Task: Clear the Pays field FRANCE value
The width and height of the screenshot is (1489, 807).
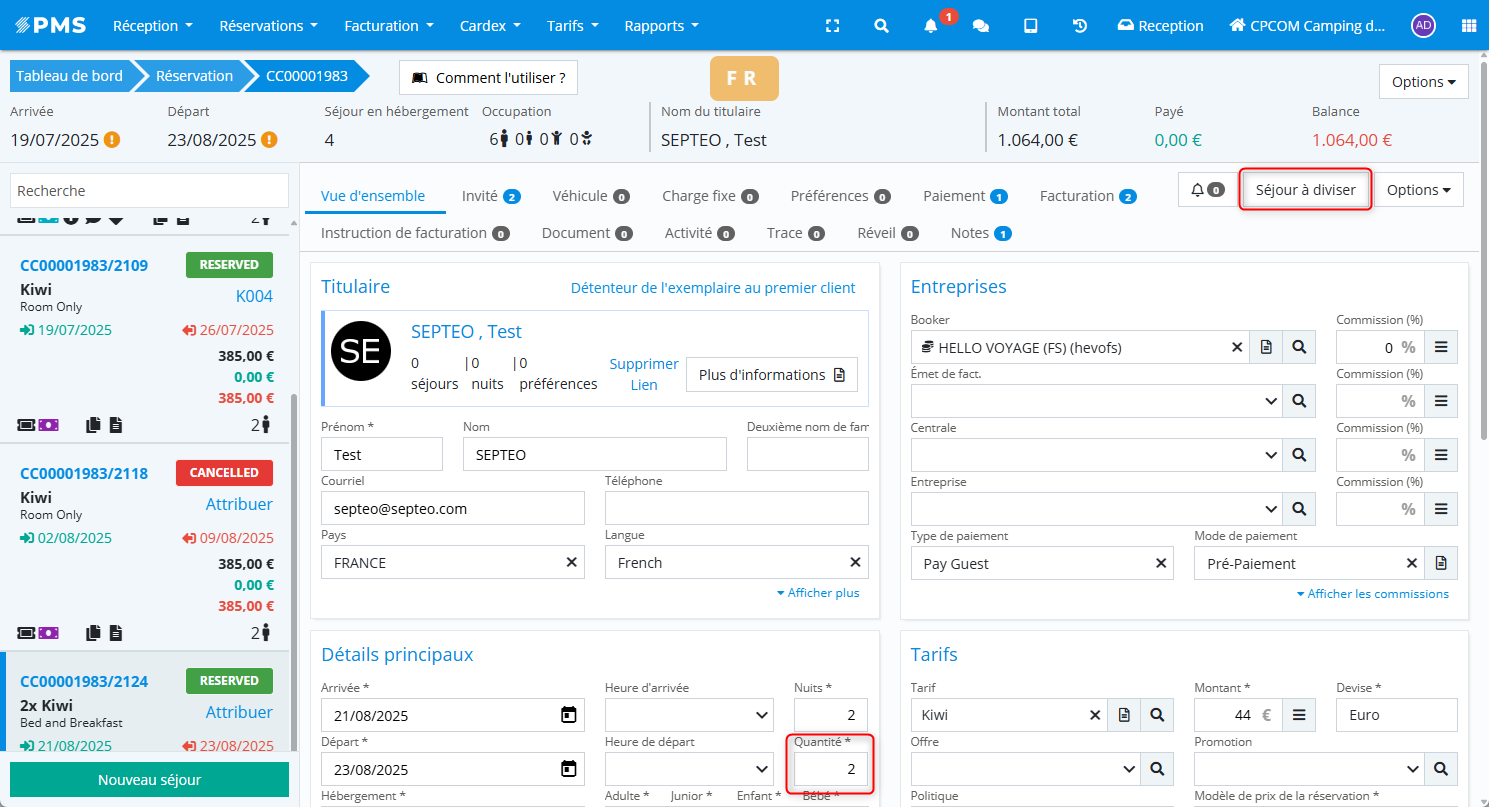Action: tap(571, 563)
